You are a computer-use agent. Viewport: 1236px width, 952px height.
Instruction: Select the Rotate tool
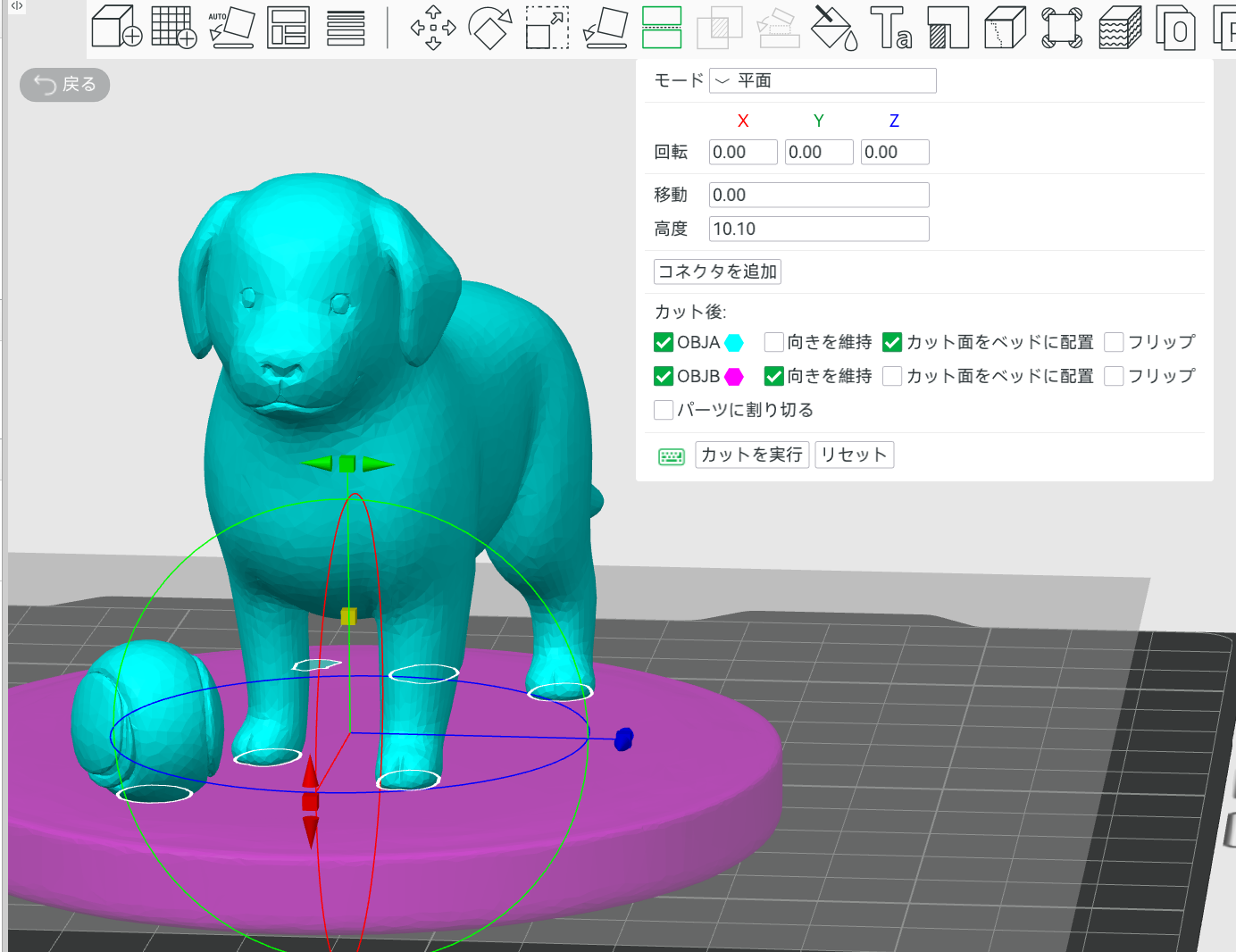click(490, 28)
